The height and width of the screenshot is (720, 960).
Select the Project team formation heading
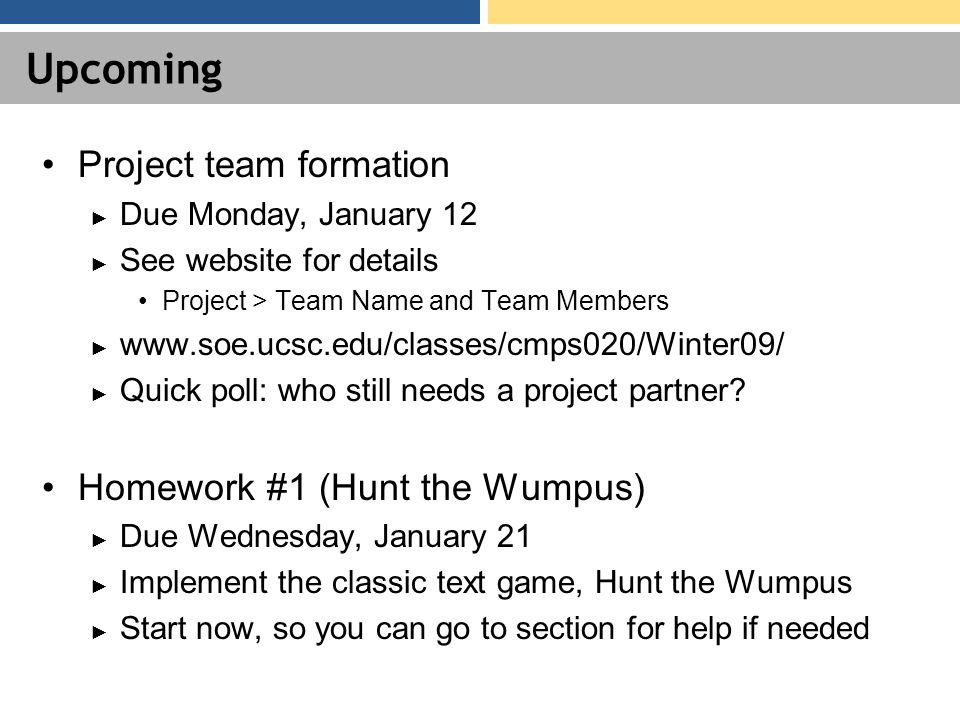[264, 165]
